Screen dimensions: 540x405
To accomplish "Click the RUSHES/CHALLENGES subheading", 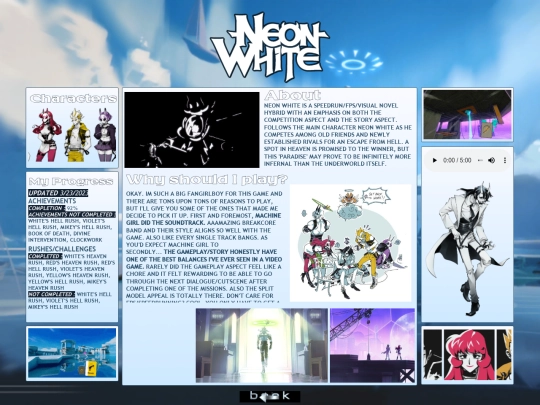I will [x=62, y=249].
